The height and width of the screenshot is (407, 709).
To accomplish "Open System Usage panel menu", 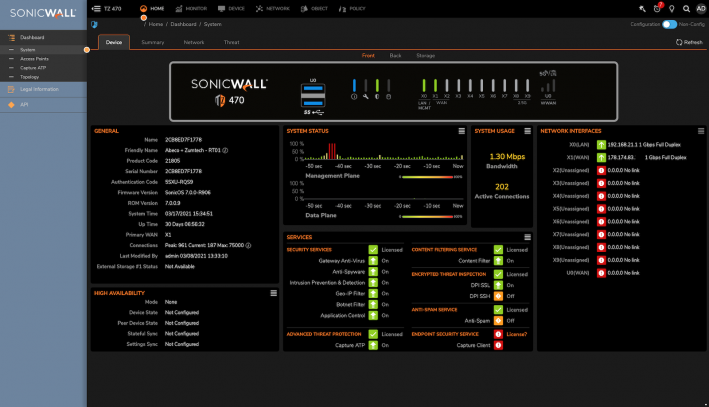I will 528,131.
